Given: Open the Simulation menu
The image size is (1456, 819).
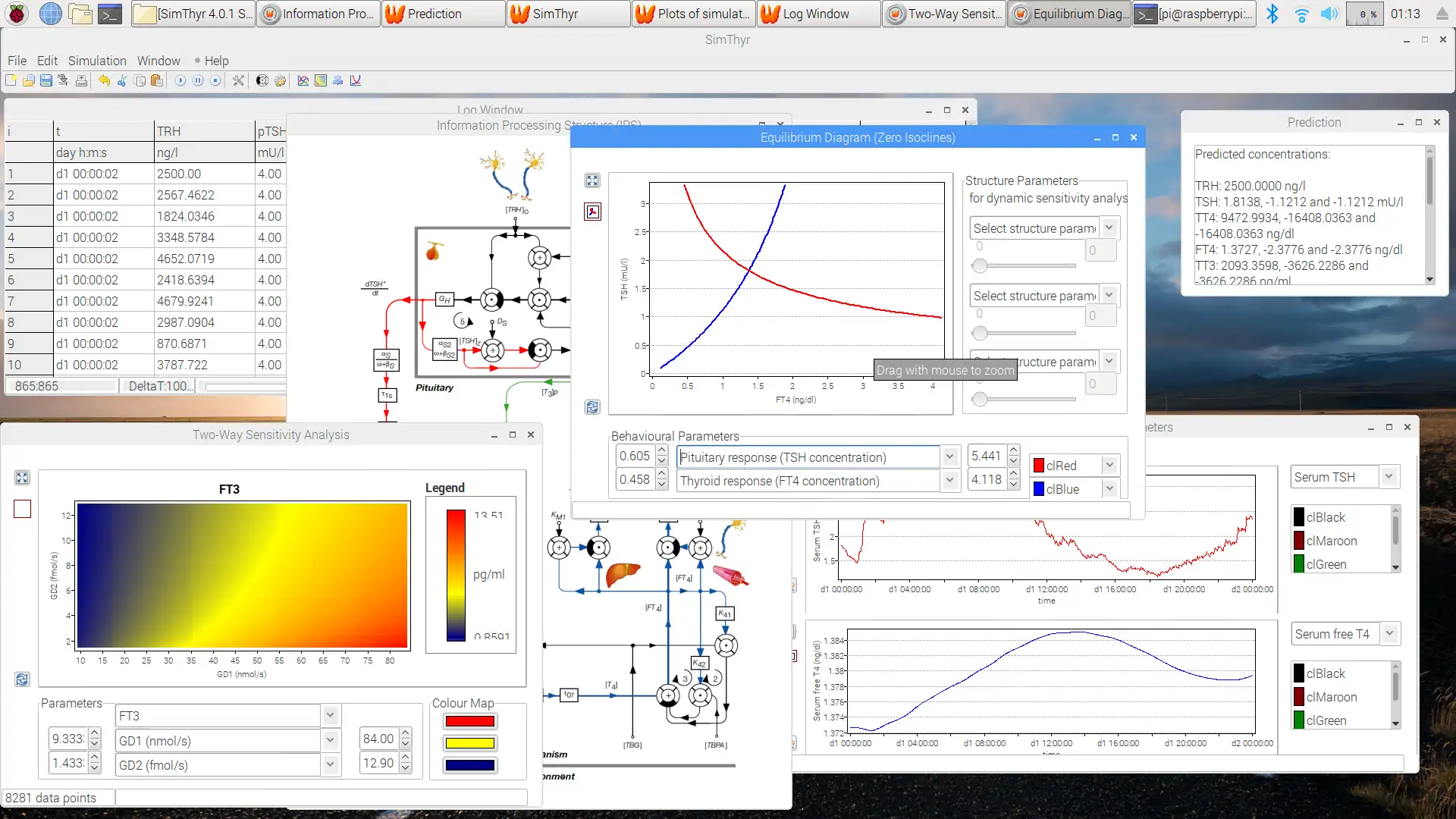Looking at the screenshot, I should 96,60.
